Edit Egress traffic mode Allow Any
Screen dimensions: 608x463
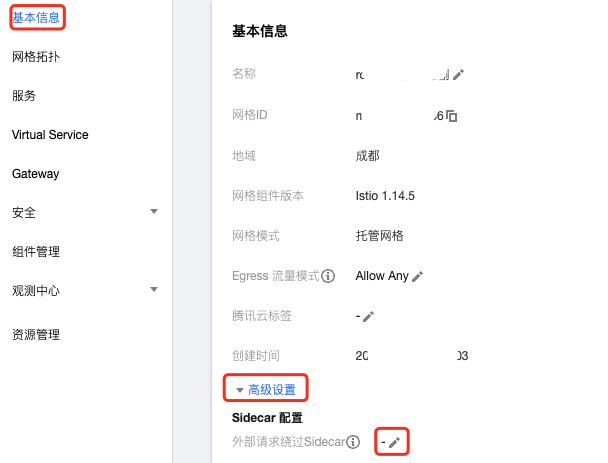point(417,276)
